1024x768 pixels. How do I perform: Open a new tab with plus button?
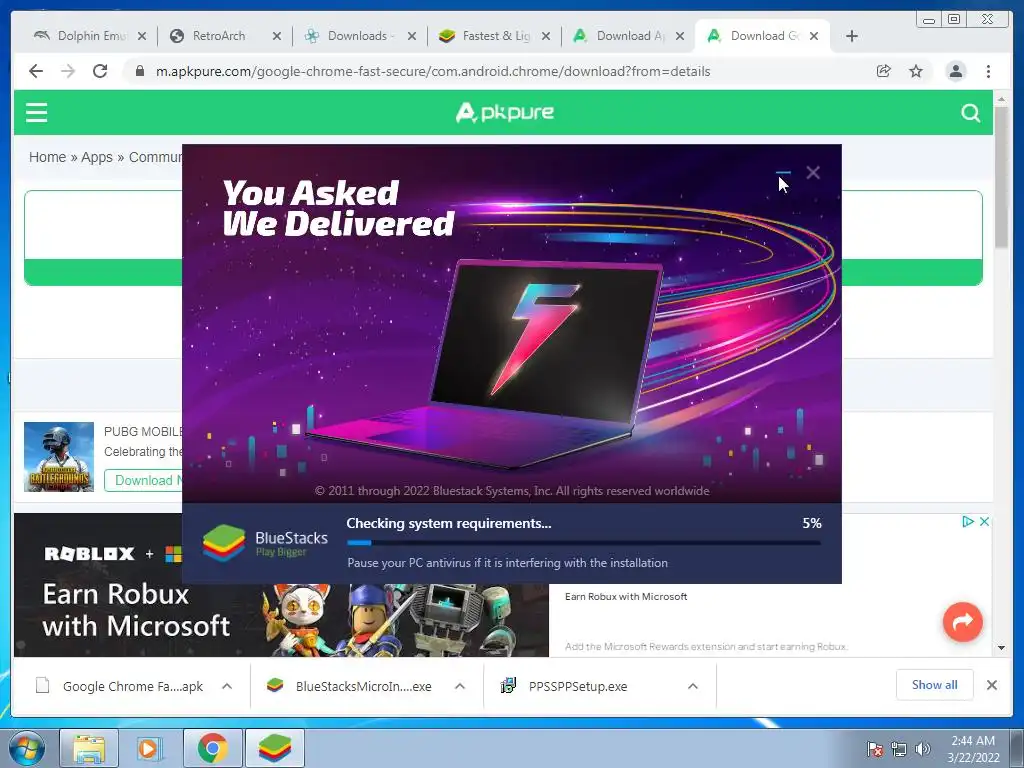852,36
